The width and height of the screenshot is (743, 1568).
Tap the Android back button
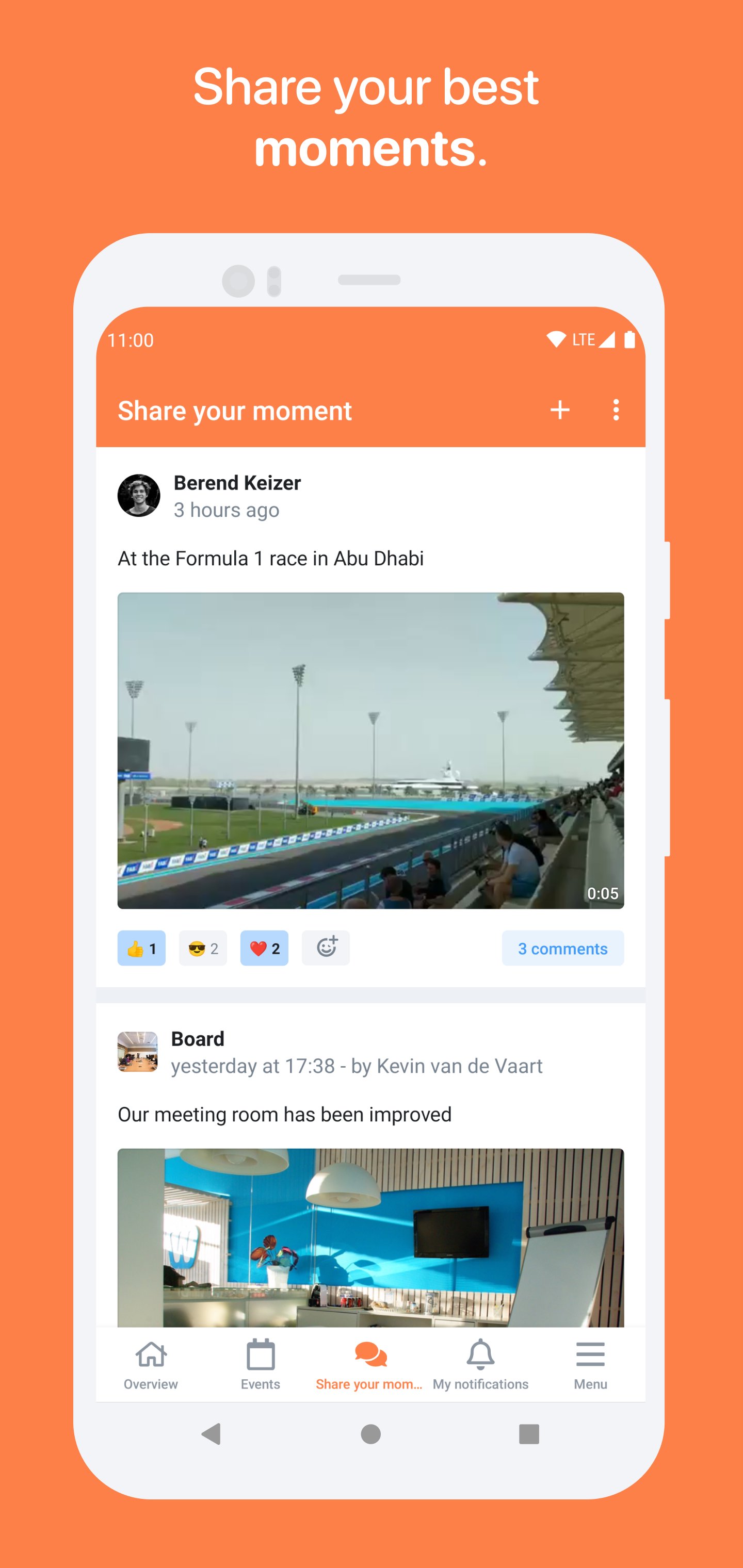(x=212, y=1434)
